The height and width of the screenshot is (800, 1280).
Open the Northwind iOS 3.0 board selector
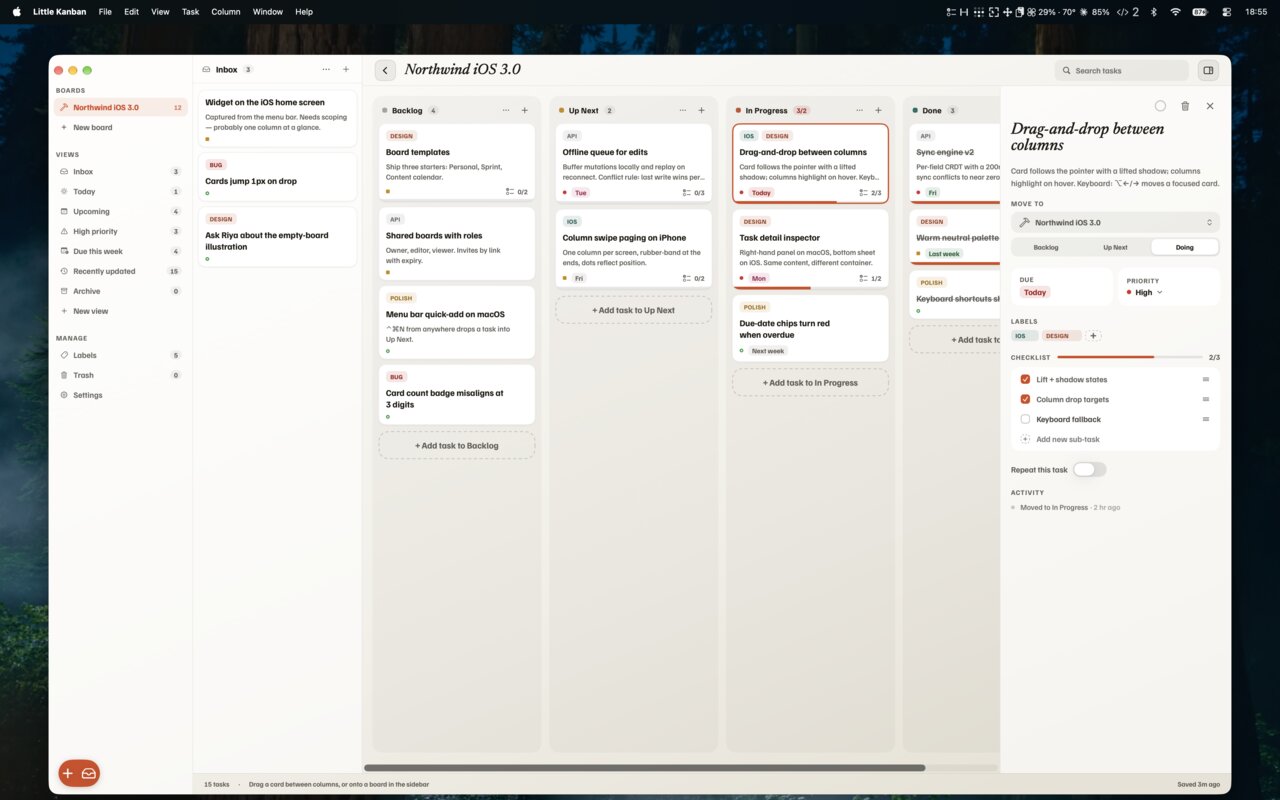coord(1115,222)
